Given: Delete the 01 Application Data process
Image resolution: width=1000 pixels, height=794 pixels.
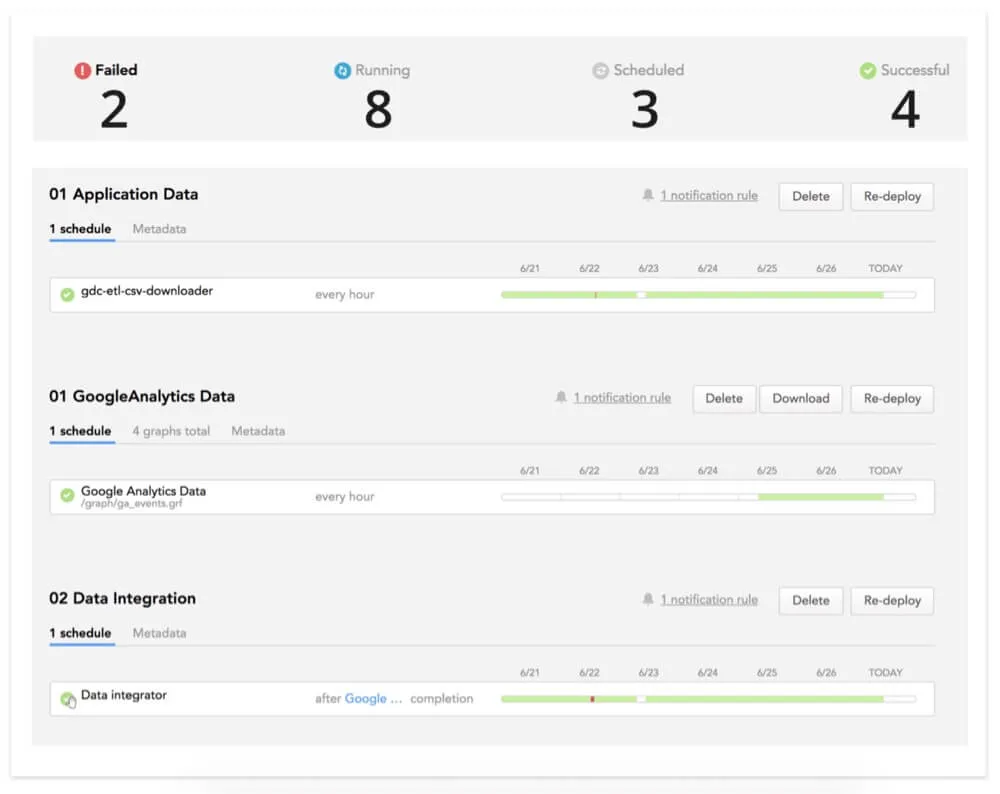Looking at the screenshot, I should tap(810, 196).
